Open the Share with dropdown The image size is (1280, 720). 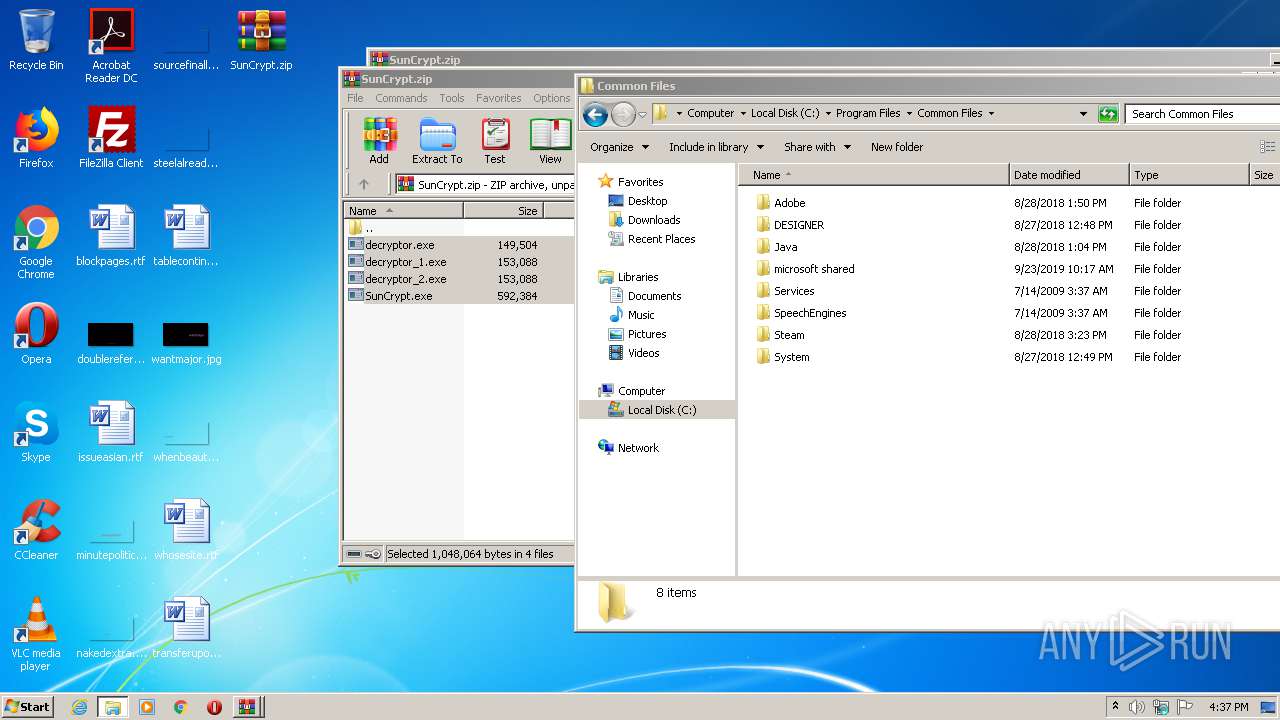pos(817,147)
